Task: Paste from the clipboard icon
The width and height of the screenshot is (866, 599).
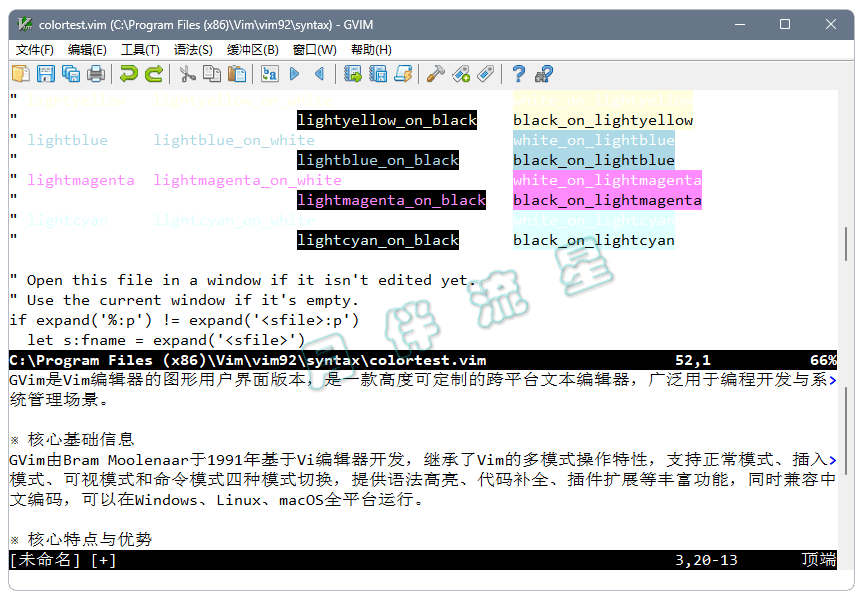Action: click(237, 73)
